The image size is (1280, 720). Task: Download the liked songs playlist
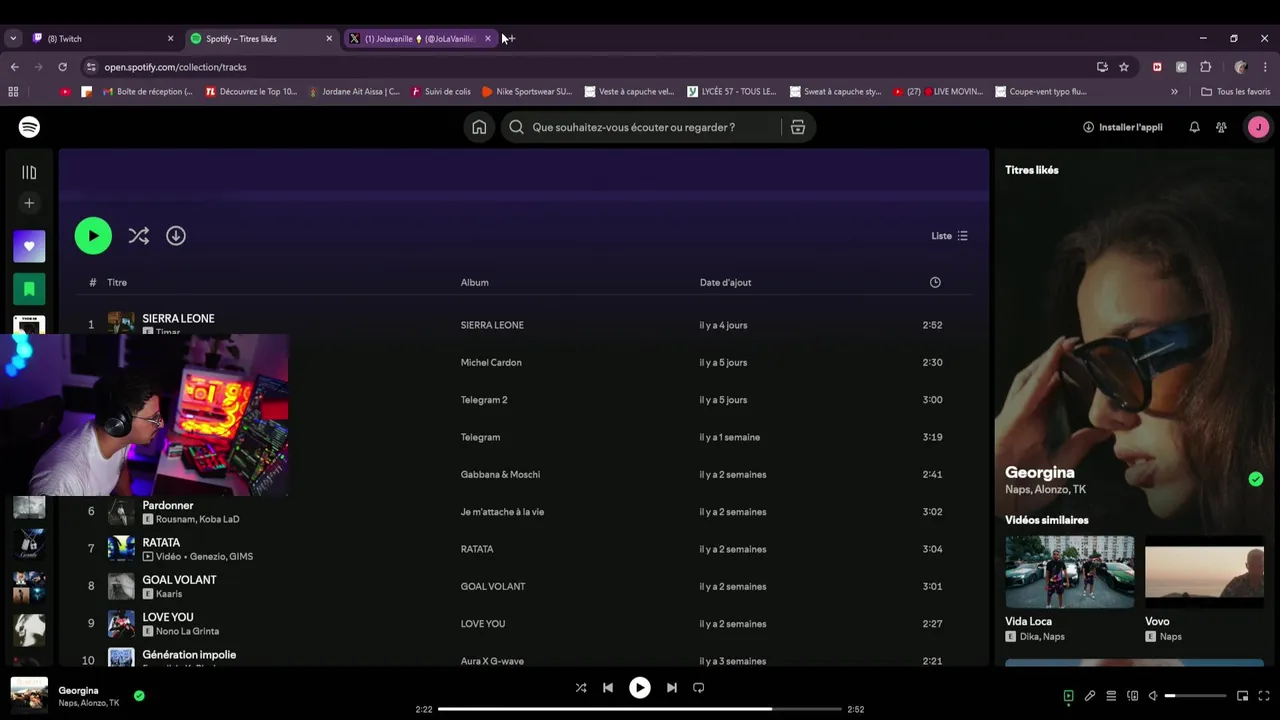point(176,236)
